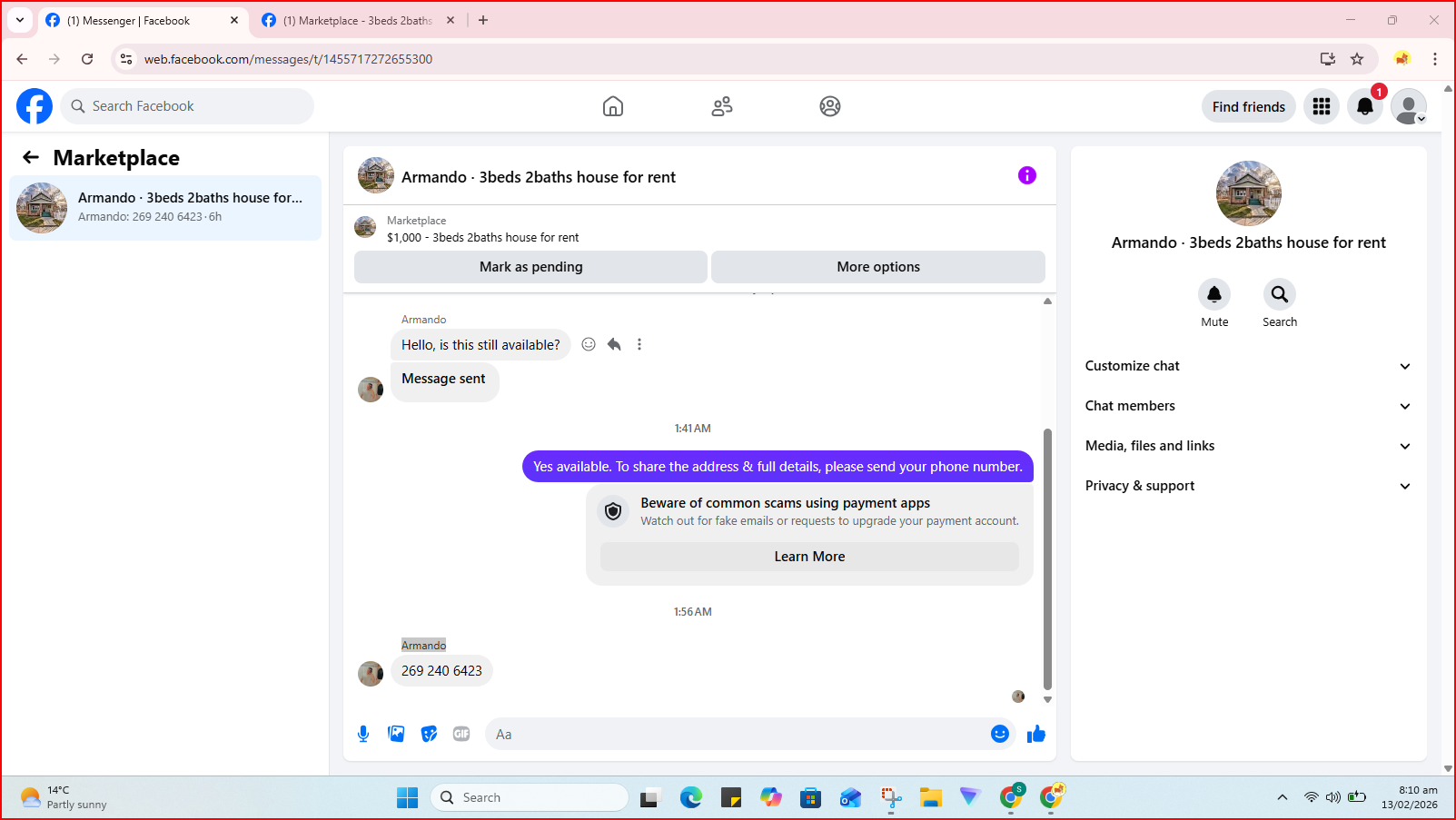Open the Facebook logo home link
Image resolution: width=1456 pixels, height=820 pixels.
coord(35,106)
